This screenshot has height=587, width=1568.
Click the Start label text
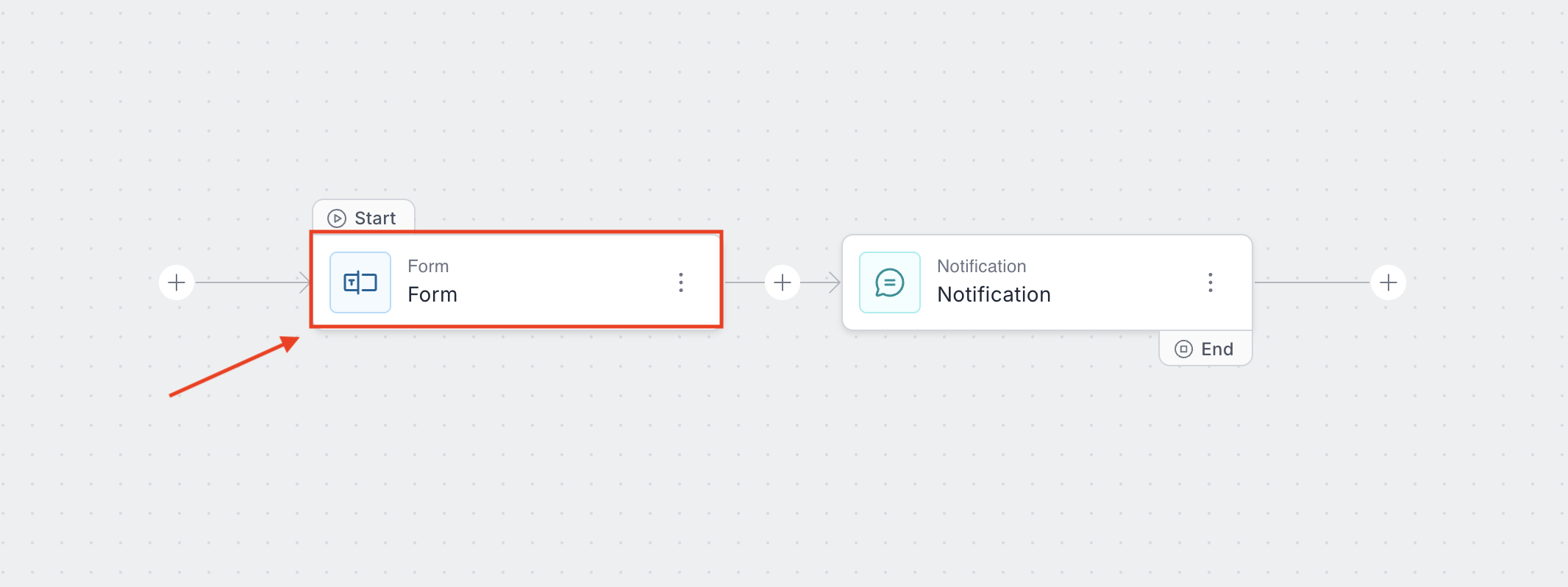pos(375,218)
